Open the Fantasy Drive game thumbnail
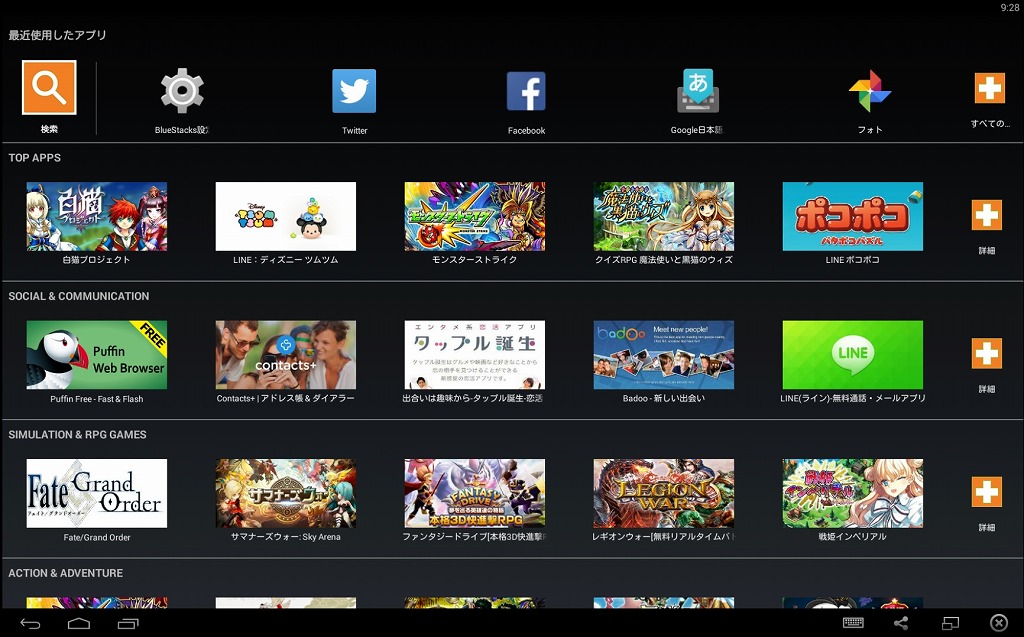The width and height of the screenshot is (1024, 637). (x=475, y=493)
